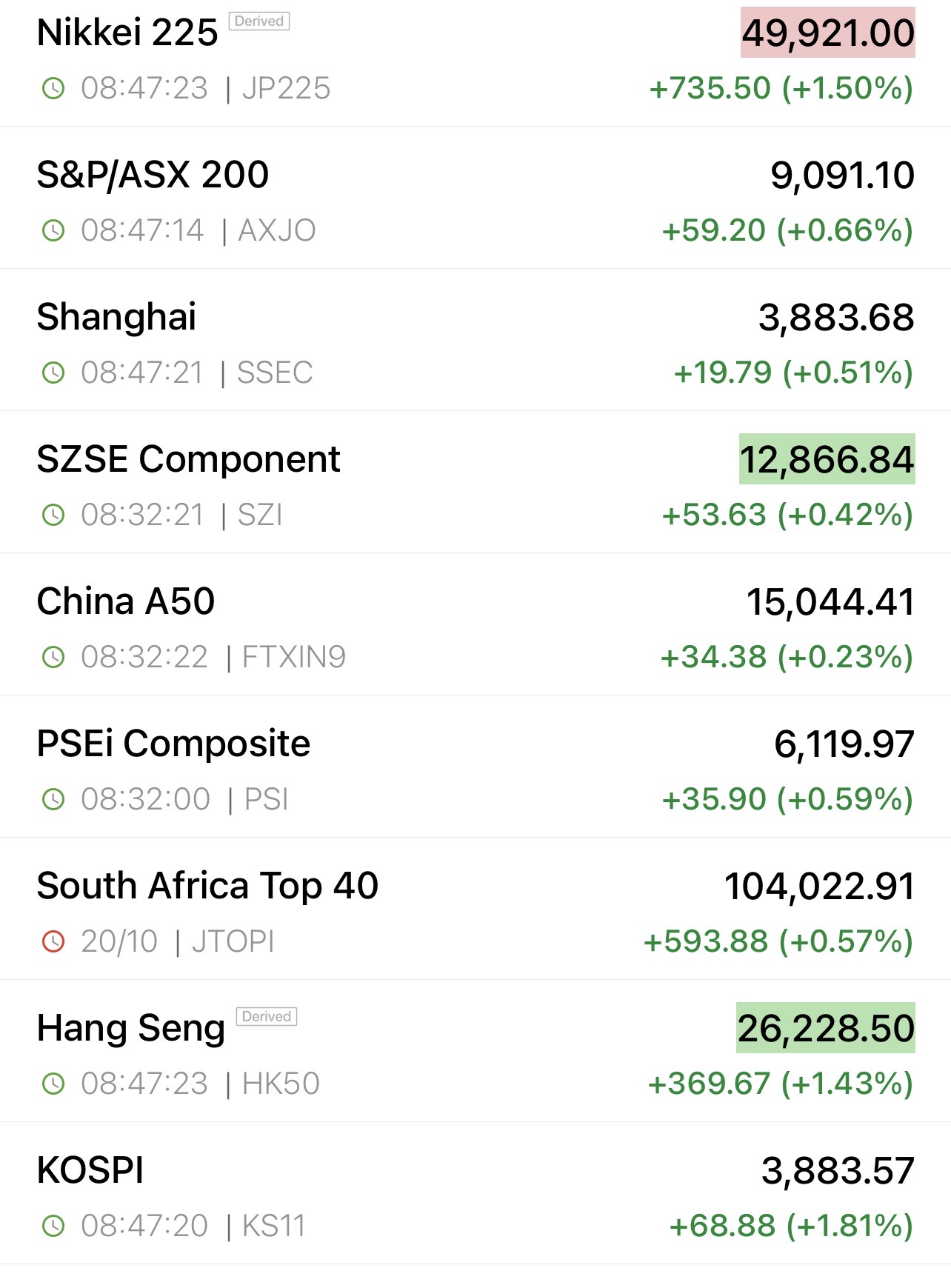The height and width of the screenshot is (1288, 951).
Task: Click the red closed-market clock for South Africa
Action: [53, 942]
